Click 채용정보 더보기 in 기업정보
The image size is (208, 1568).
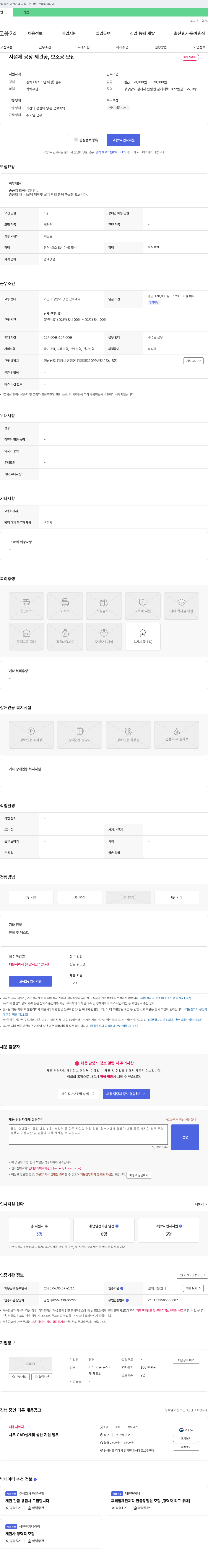click(x=186, y=1360)
